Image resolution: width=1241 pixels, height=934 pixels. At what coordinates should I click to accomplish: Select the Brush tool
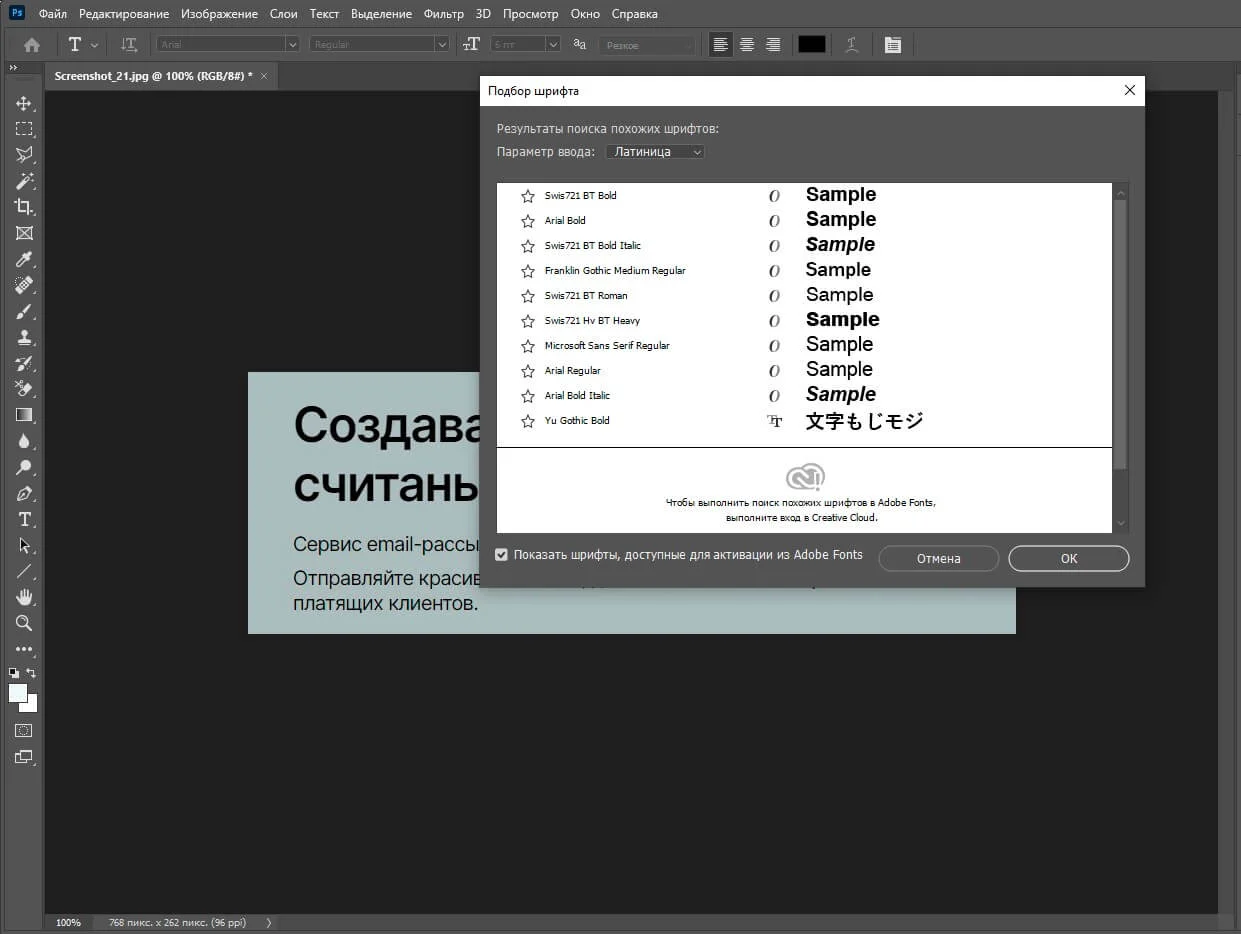tap(24, 312)
